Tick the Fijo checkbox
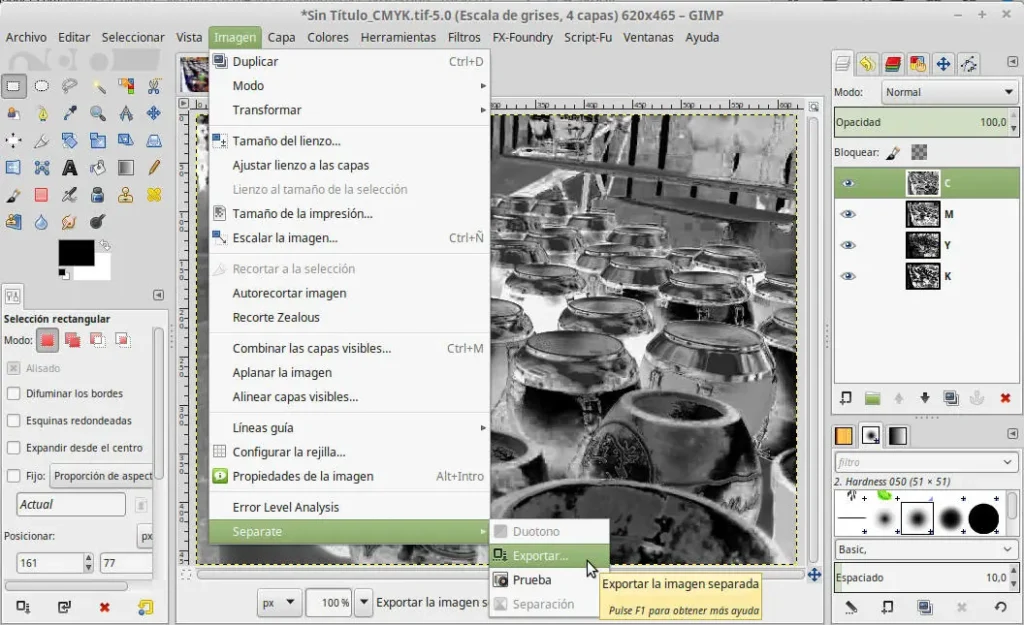1024x625 pixels. tap(14, 475)
